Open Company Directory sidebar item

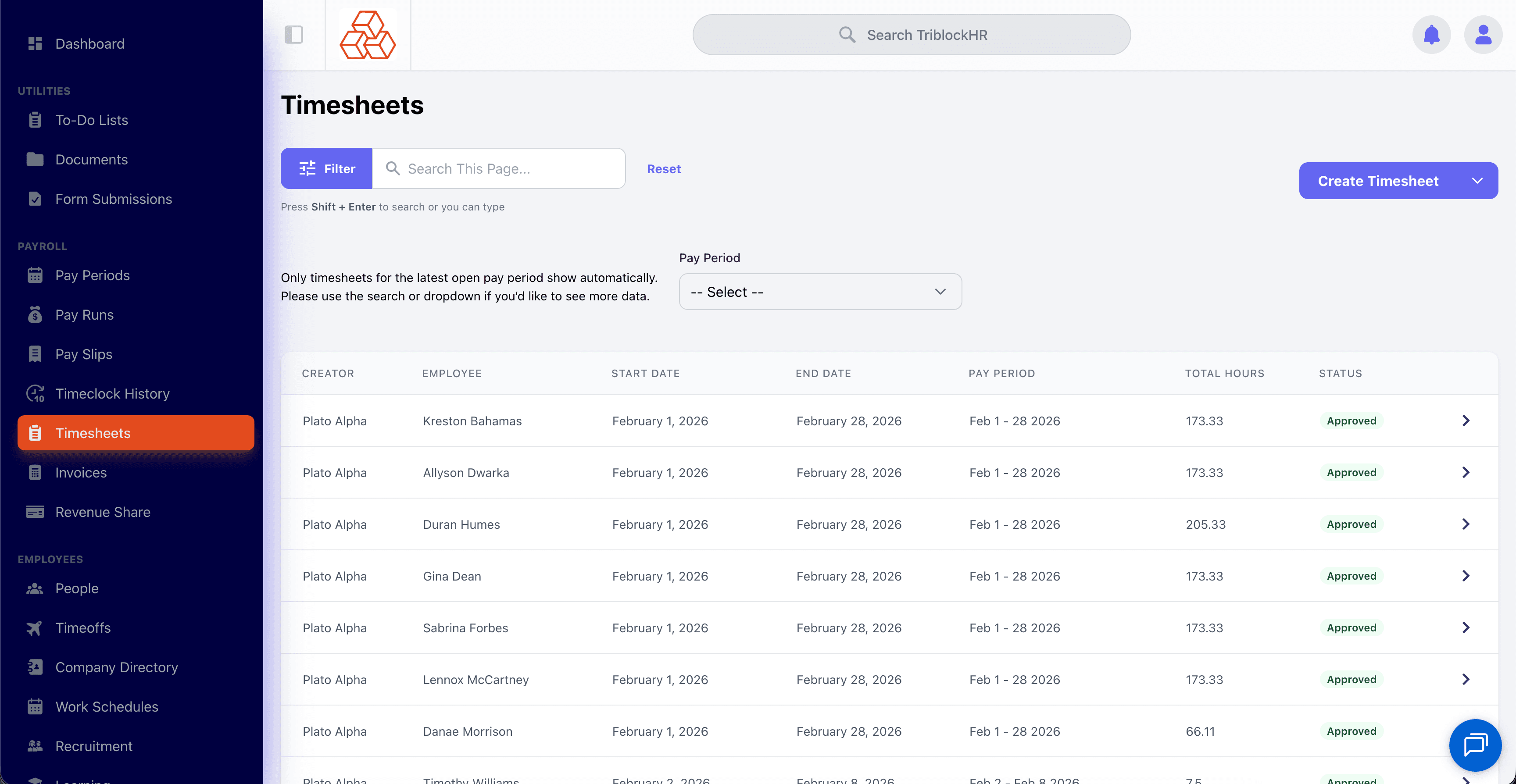(x=117, y=667)
